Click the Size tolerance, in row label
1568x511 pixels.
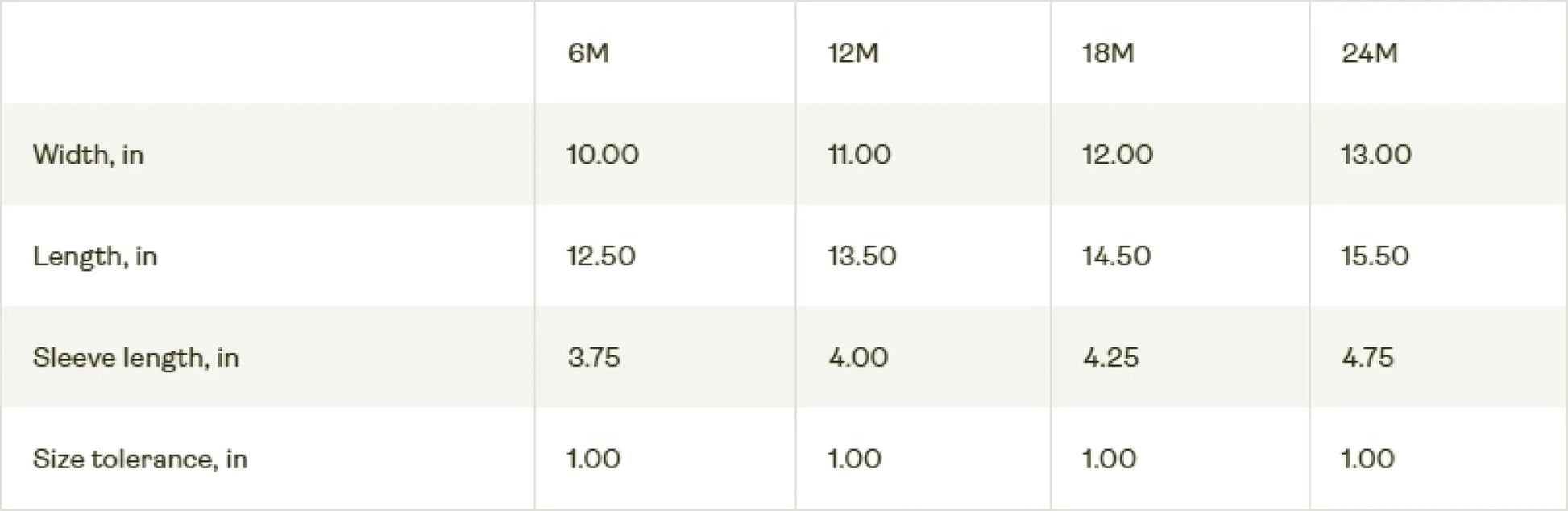[x=140, y=459]
